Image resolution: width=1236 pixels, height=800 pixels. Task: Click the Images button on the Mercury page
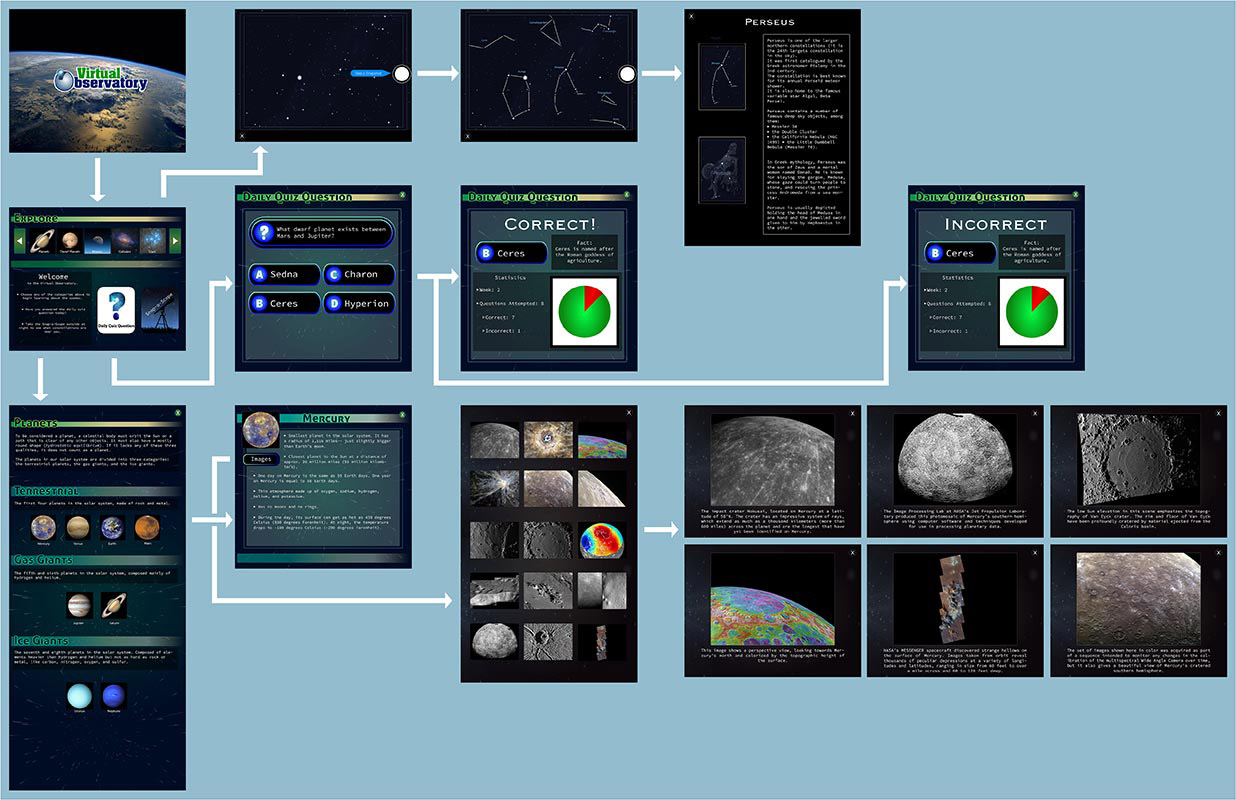click(x=259, y=459)
